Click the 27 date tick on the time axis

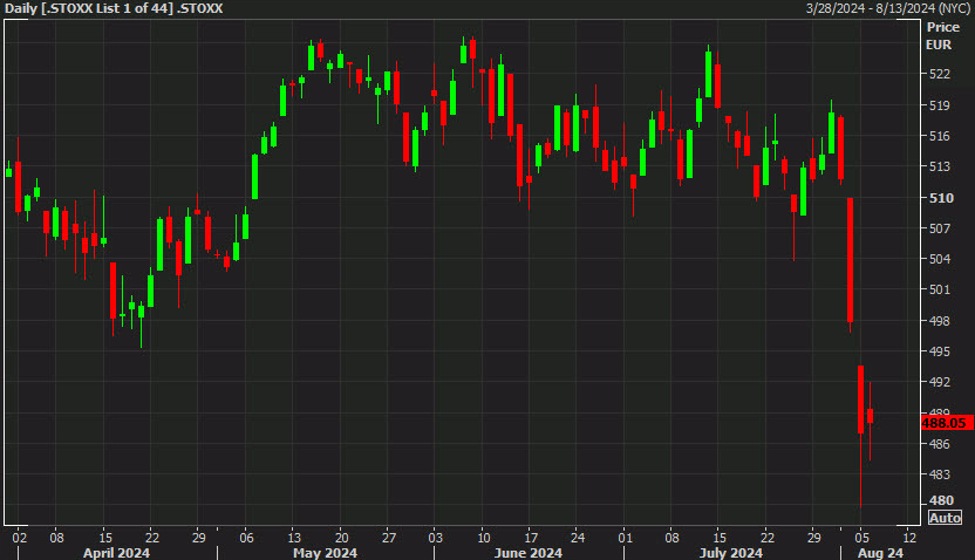(389, 538)
